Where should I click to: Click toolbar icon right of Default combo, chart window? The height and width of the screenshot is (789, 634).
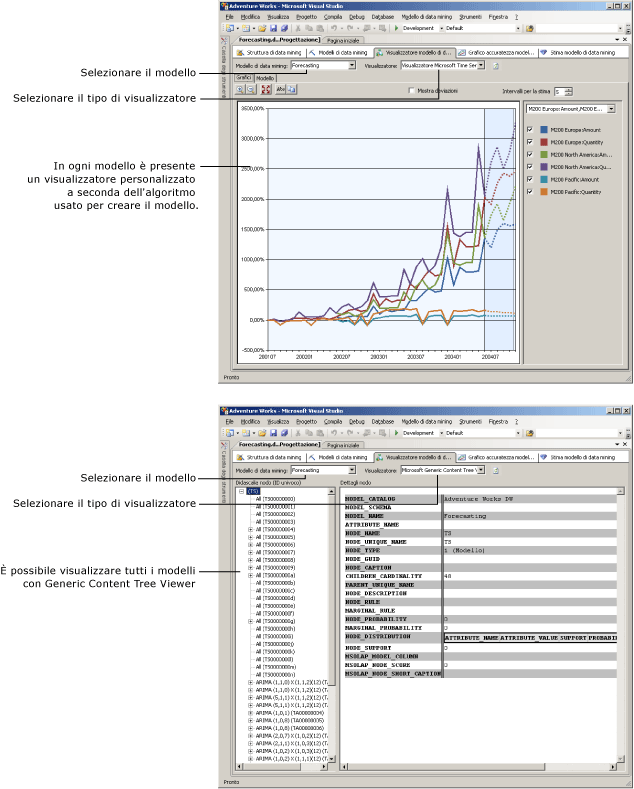pos(529,28)
